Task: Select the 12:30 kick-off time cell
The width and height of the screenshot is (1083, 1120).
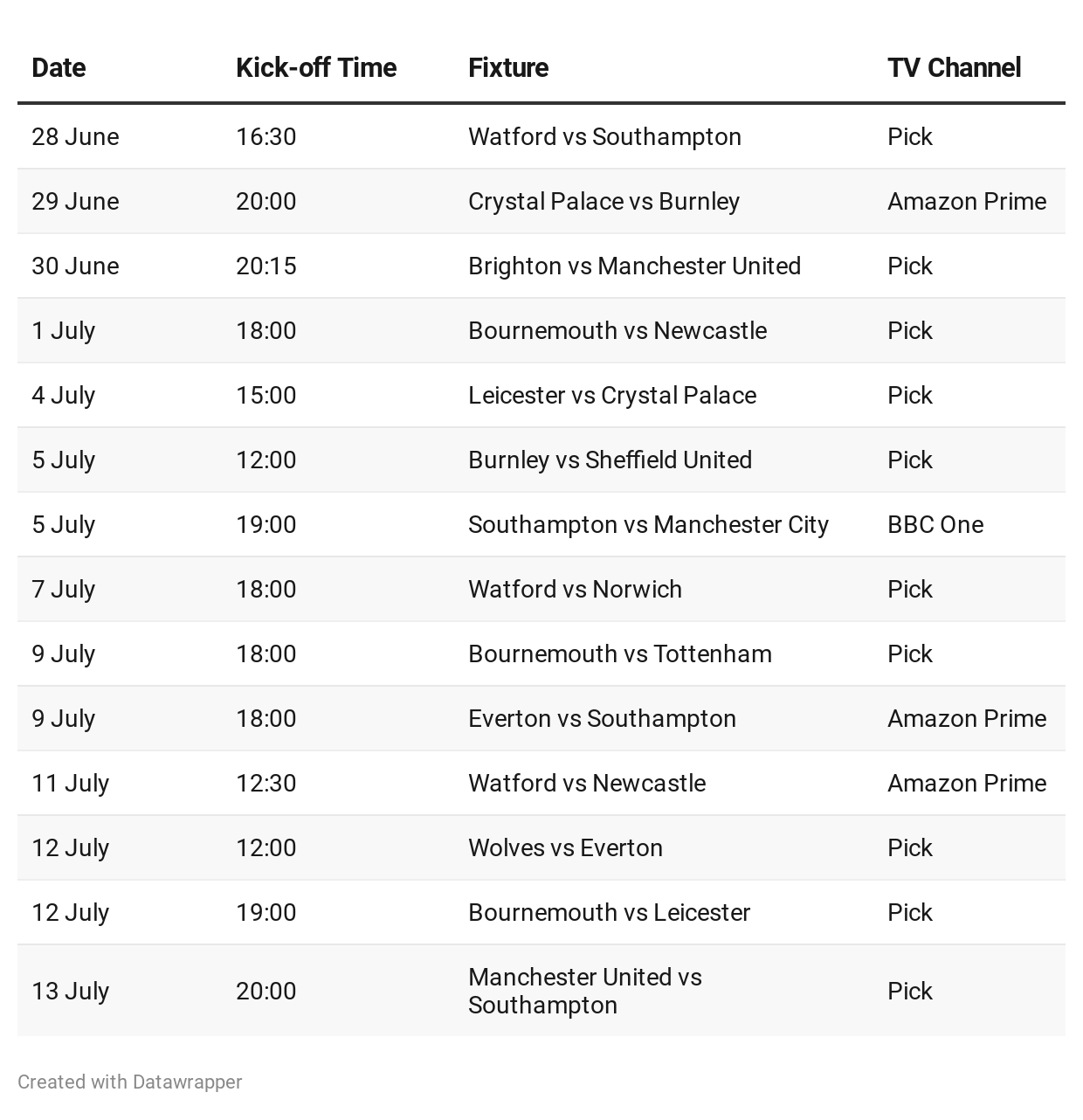Action: [x=266, y=783]
